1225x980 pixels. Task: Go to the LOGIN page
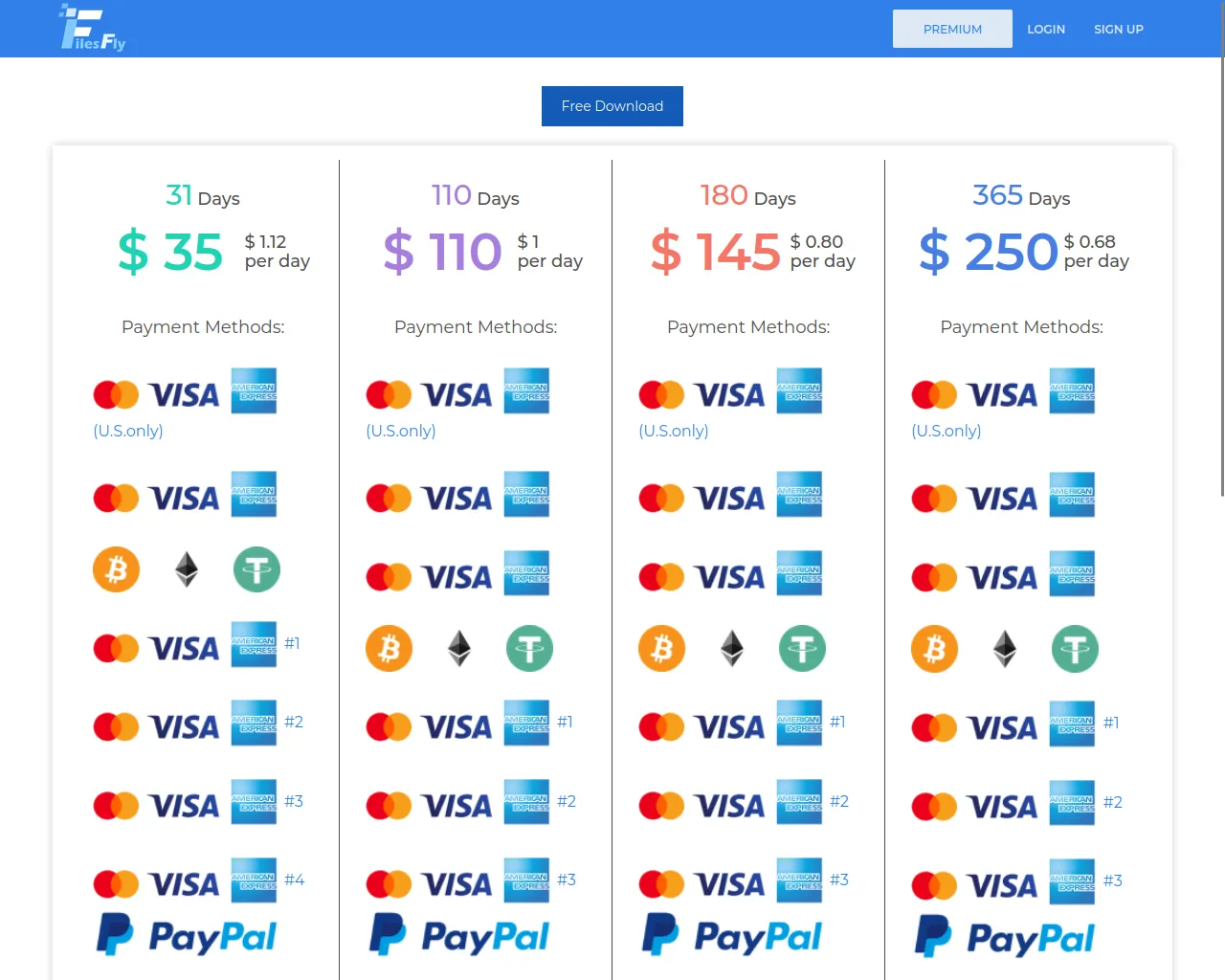click(x=1046, y=29)
